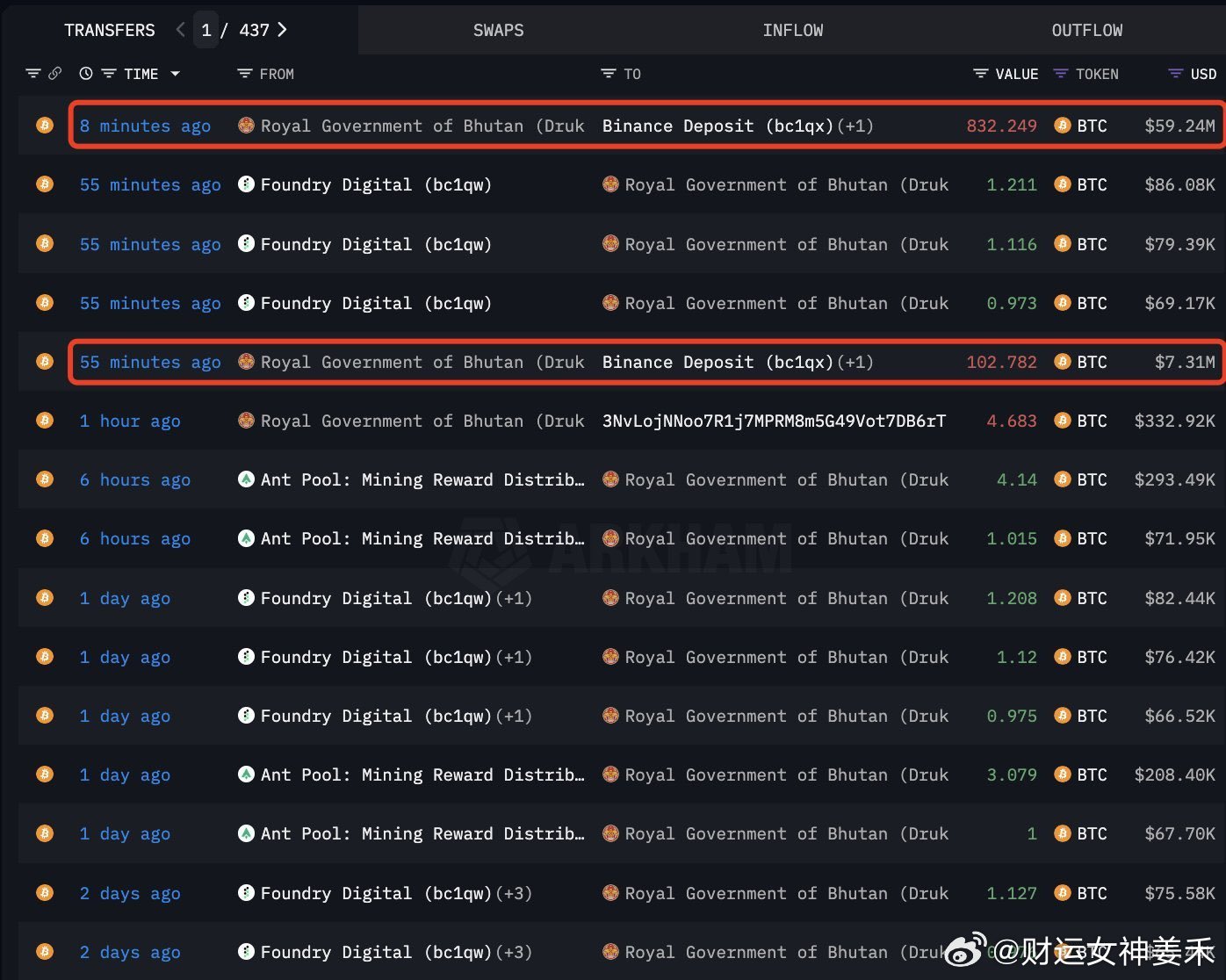Click BTC token icon on $59.24M row
The image size is (1226, 980).
[x=1062, y=126]
